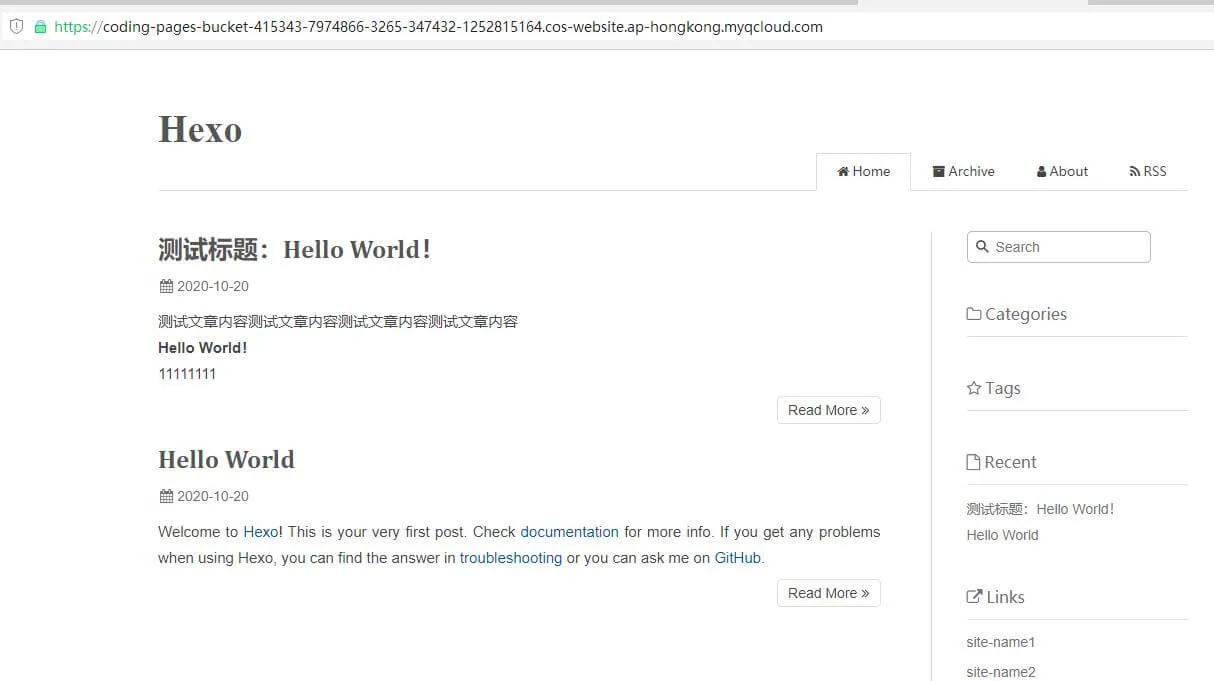
Task: Open recent post 测试标题: Hello World!
Action: 1041,509
